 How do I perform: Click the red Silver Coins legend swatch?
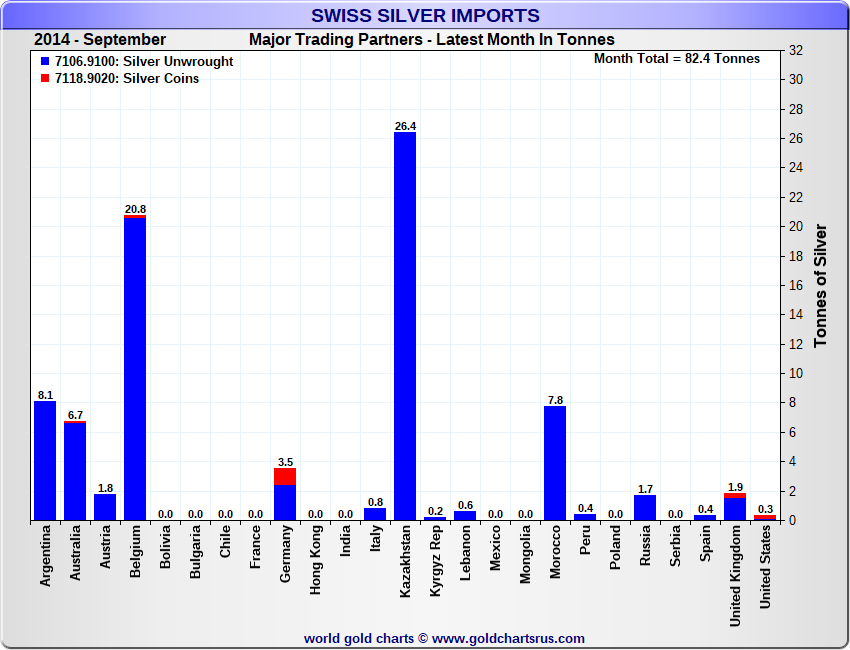click(x=44, y=79)
